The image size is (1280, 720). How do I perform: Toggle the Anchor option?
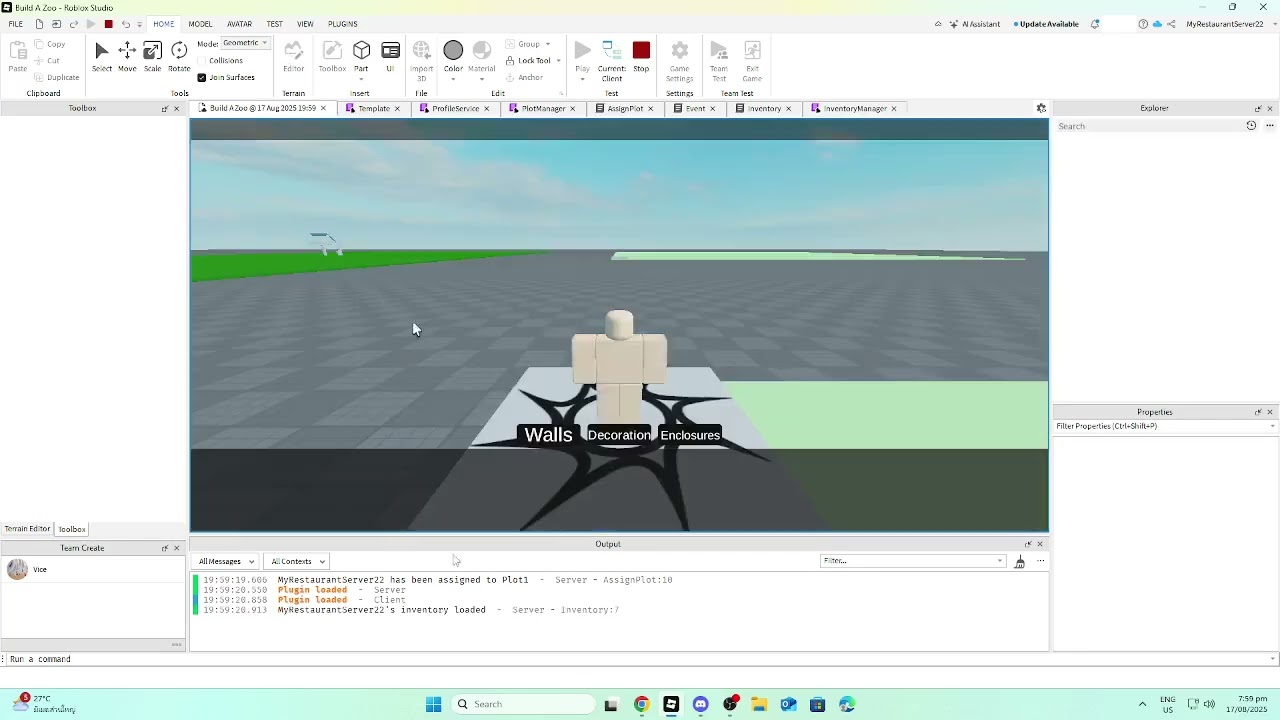click(525, 77)
